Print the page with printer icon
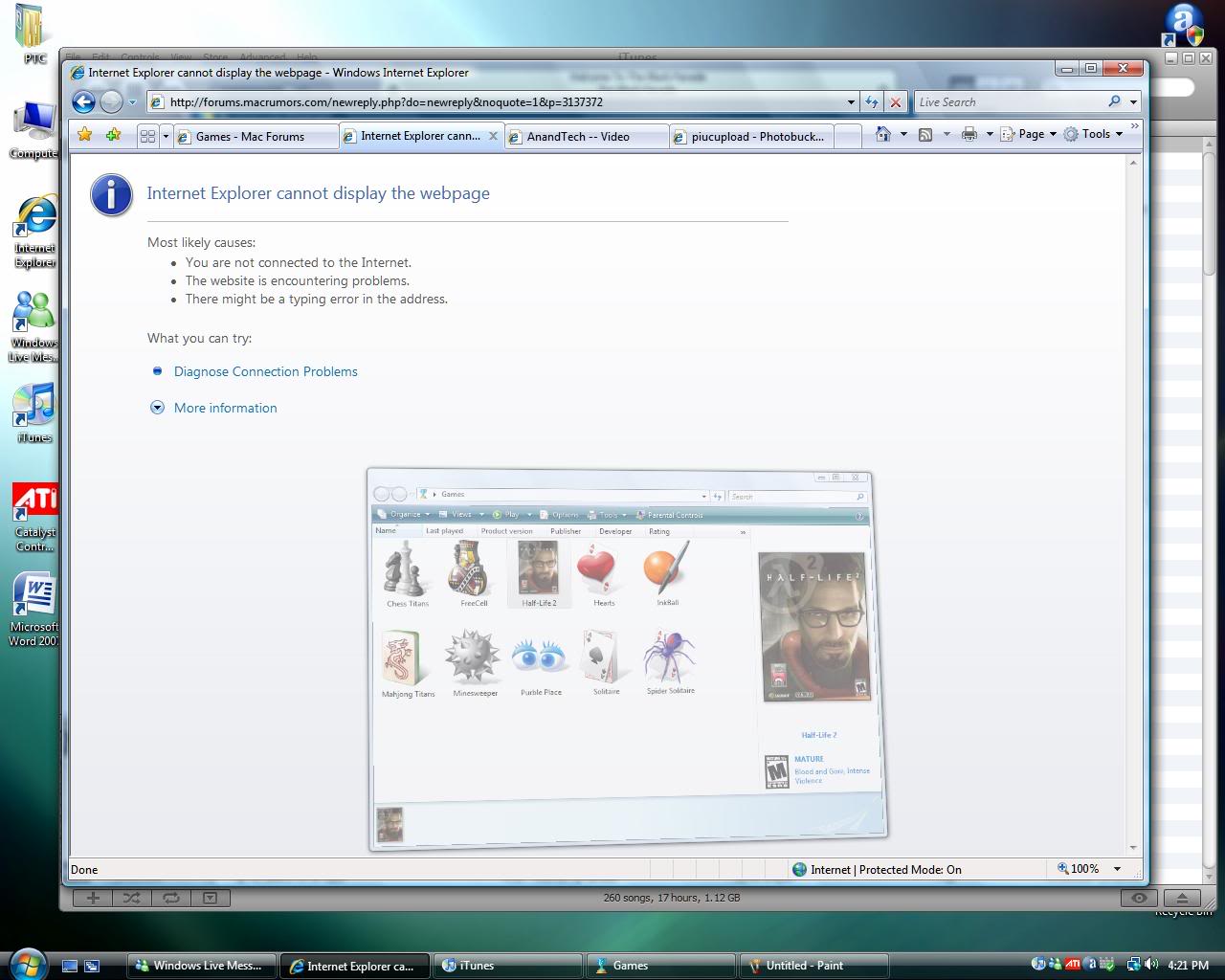This screenshot has width=1225, height=980. 969,134
